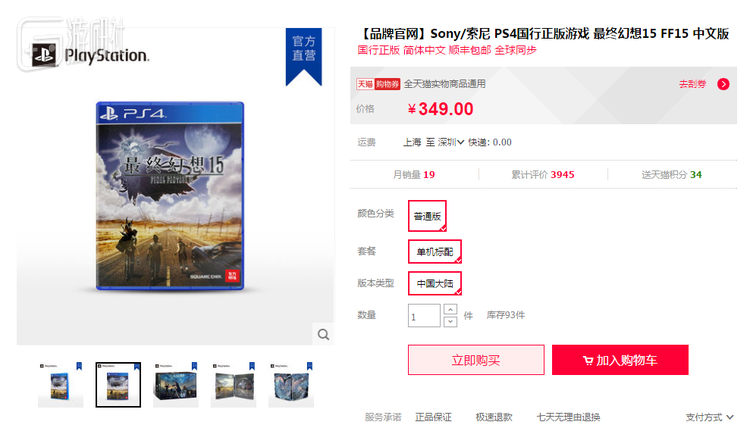Click the red arrow circle next to 去刮券
The image size is (750, 425).
(723, 84)
